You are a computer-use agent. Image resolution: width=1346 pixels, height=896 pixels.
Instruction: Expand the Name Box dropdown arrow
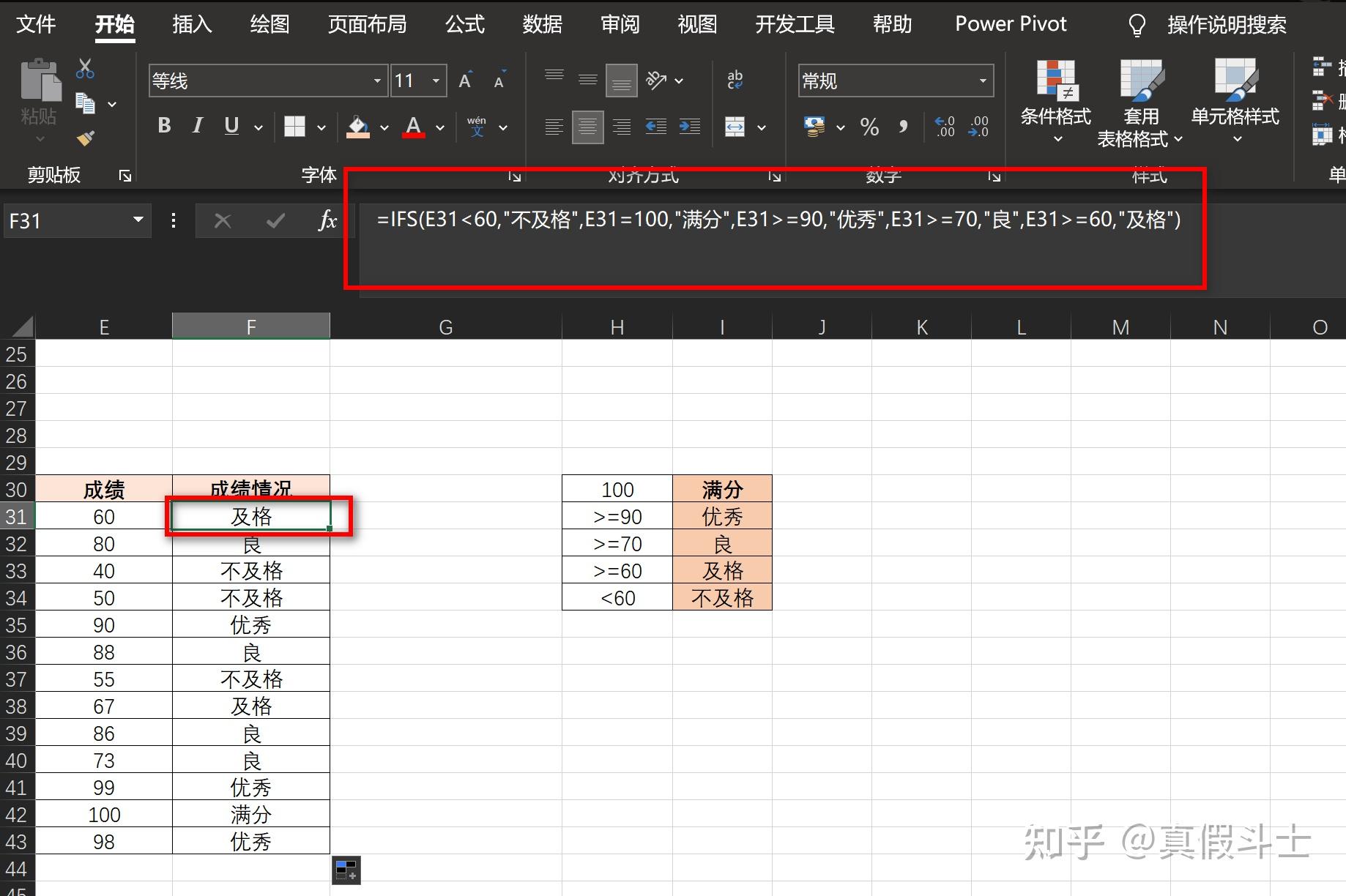pyautogui.click(x=138, y=220)
